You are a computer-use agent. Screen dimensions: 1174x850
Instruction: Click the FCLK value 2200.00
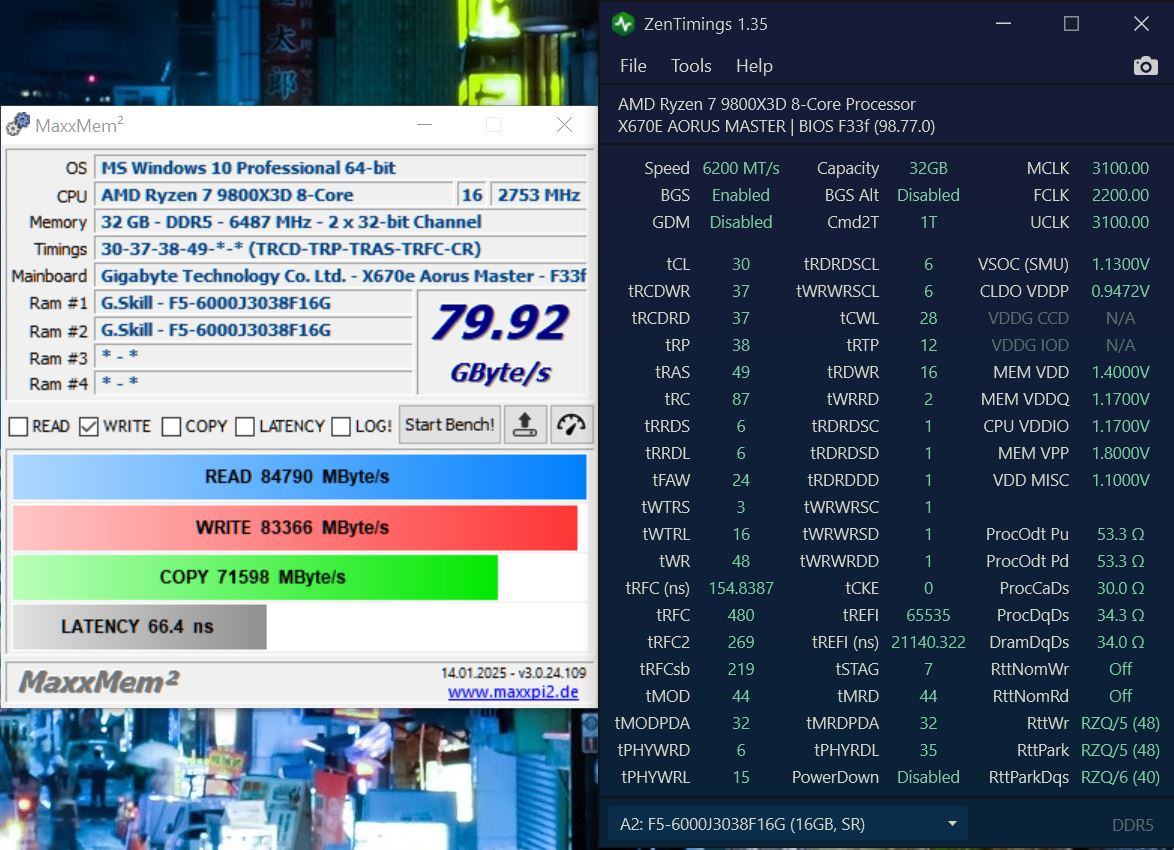[x=1120, y=195]
